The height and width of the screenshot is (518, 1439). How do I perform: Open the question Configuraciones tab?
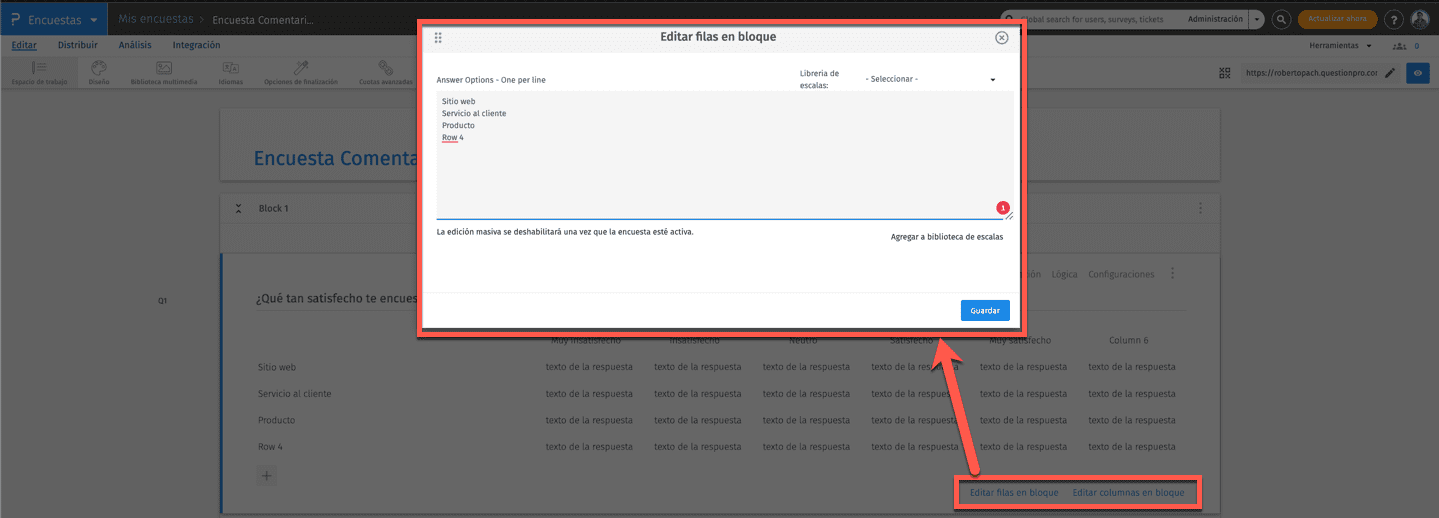pos(1121,274)
